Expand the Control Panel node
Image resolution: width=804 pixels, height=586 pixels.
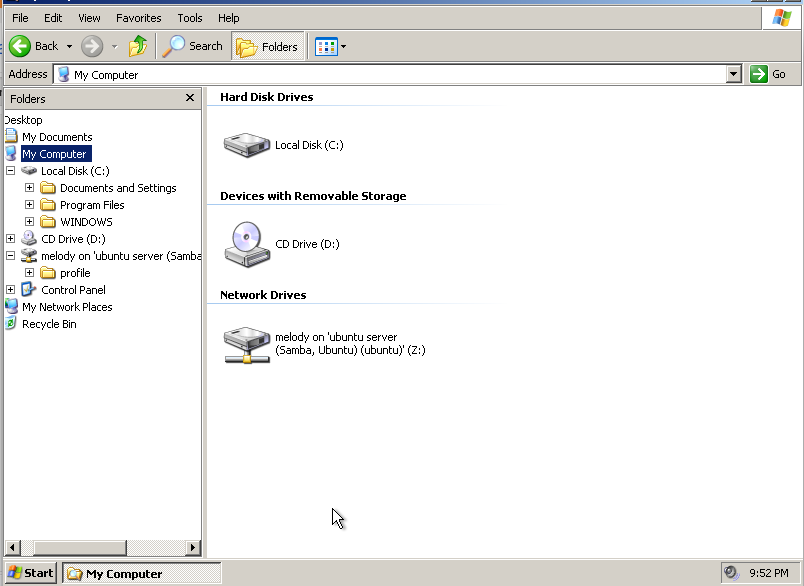[11, 289]
